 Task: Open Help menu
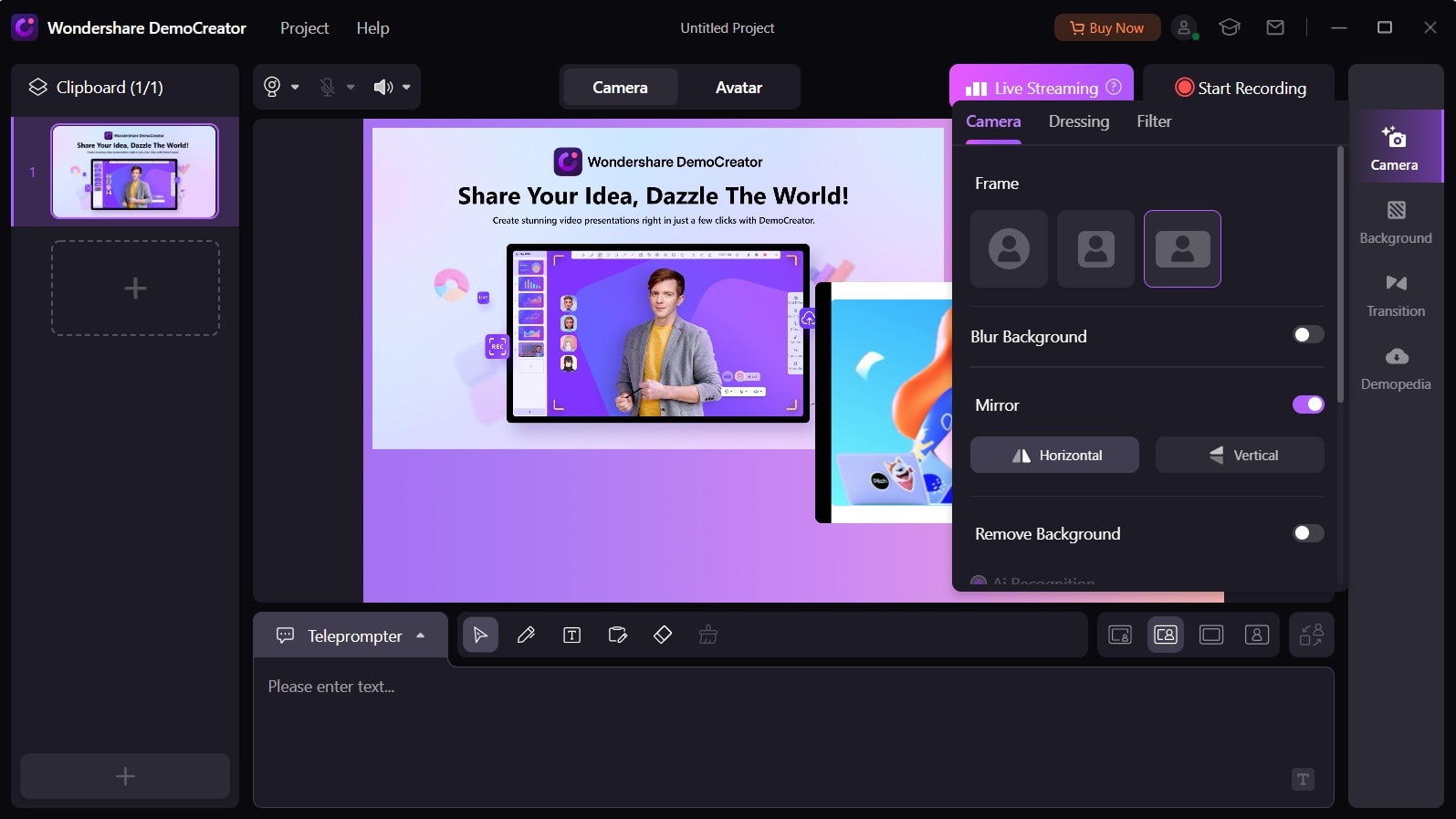(x=372, y=28)
